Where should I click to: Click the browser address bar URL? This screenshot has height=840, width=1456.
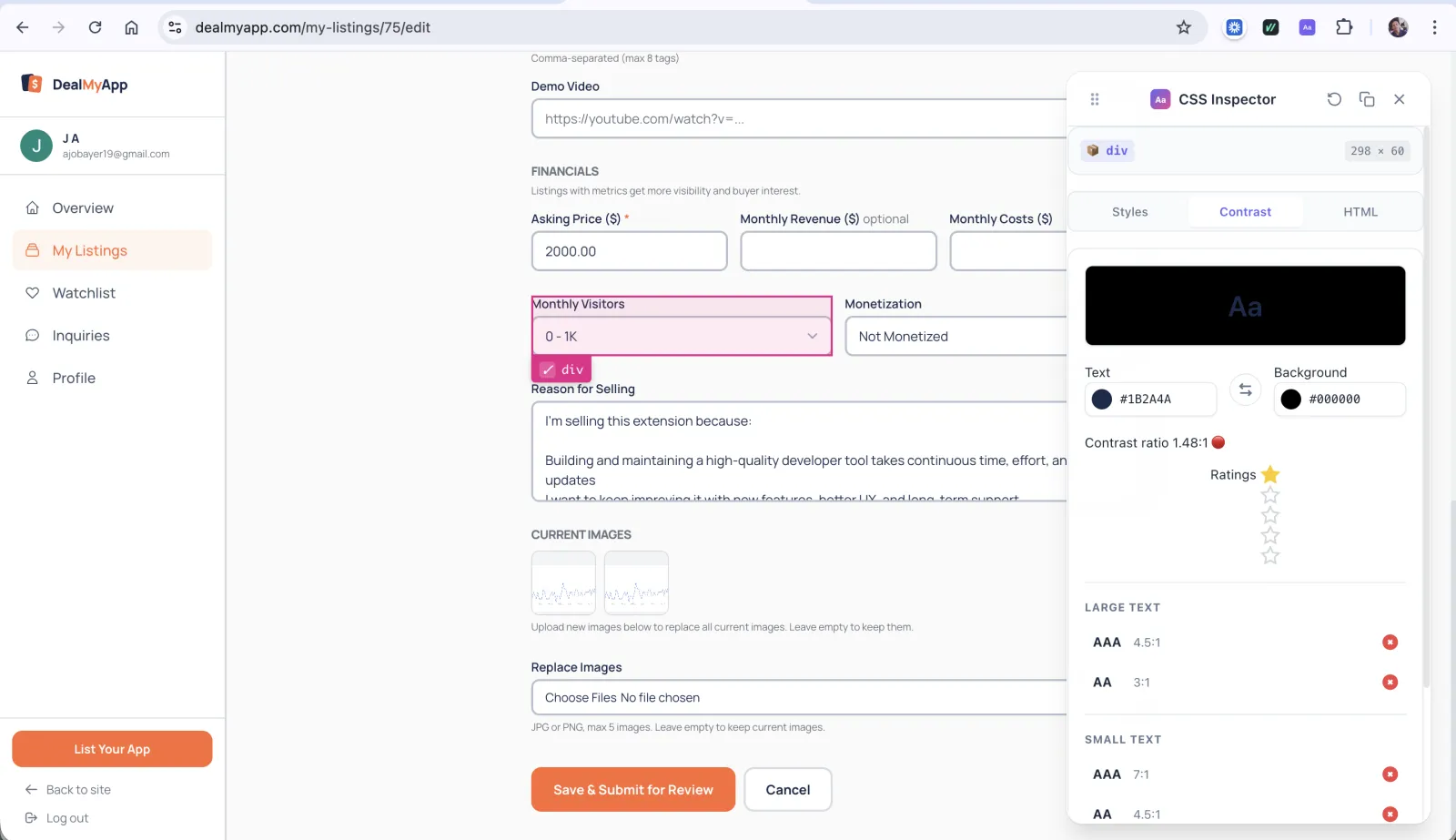(x=313, y=27)
